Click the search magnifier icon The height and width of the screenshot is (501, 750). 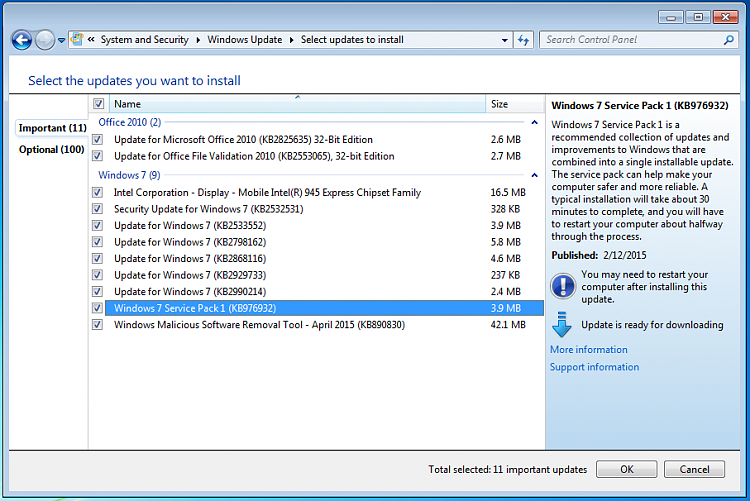728,40
